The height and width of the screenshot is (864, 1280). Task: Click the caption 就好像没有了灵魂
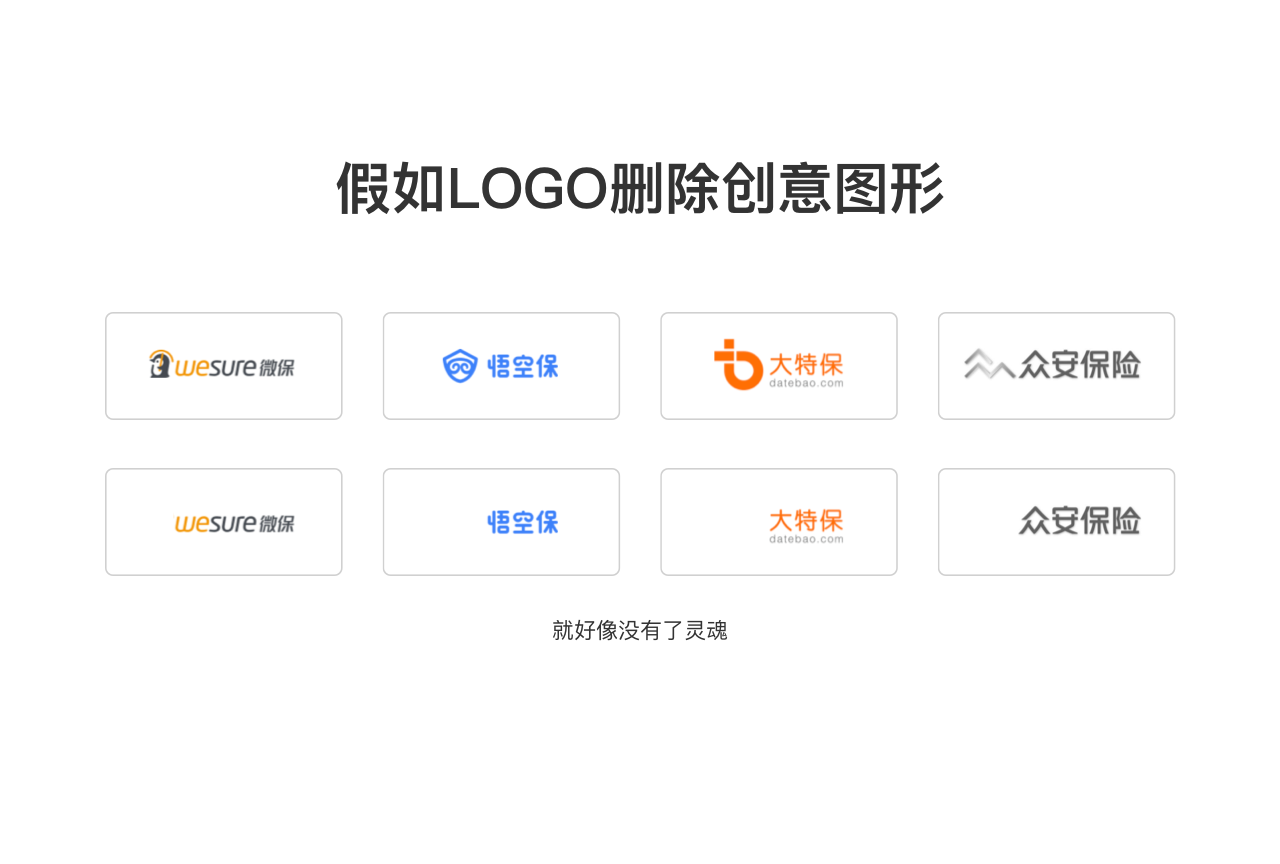pos(640,630)
